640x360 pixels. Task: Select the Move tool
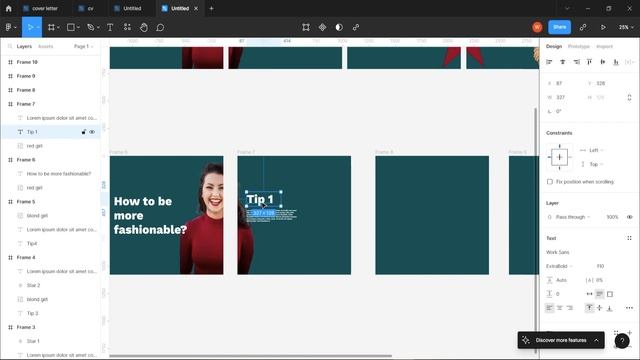[x=30, y=27]
